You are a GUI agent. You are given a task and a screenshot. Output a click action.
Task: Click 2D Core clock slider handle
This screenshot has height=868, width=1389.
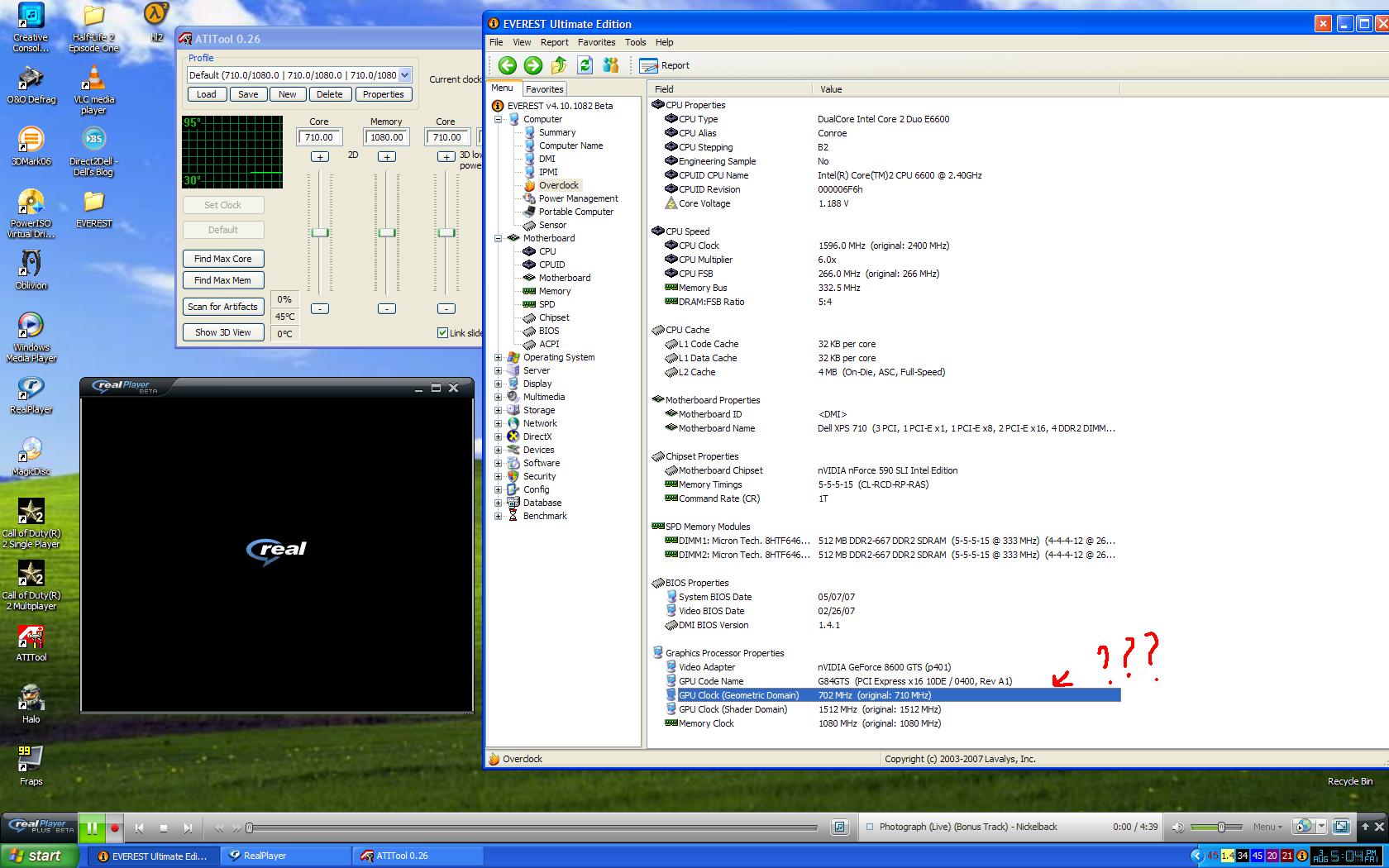(x=320, y=232)
